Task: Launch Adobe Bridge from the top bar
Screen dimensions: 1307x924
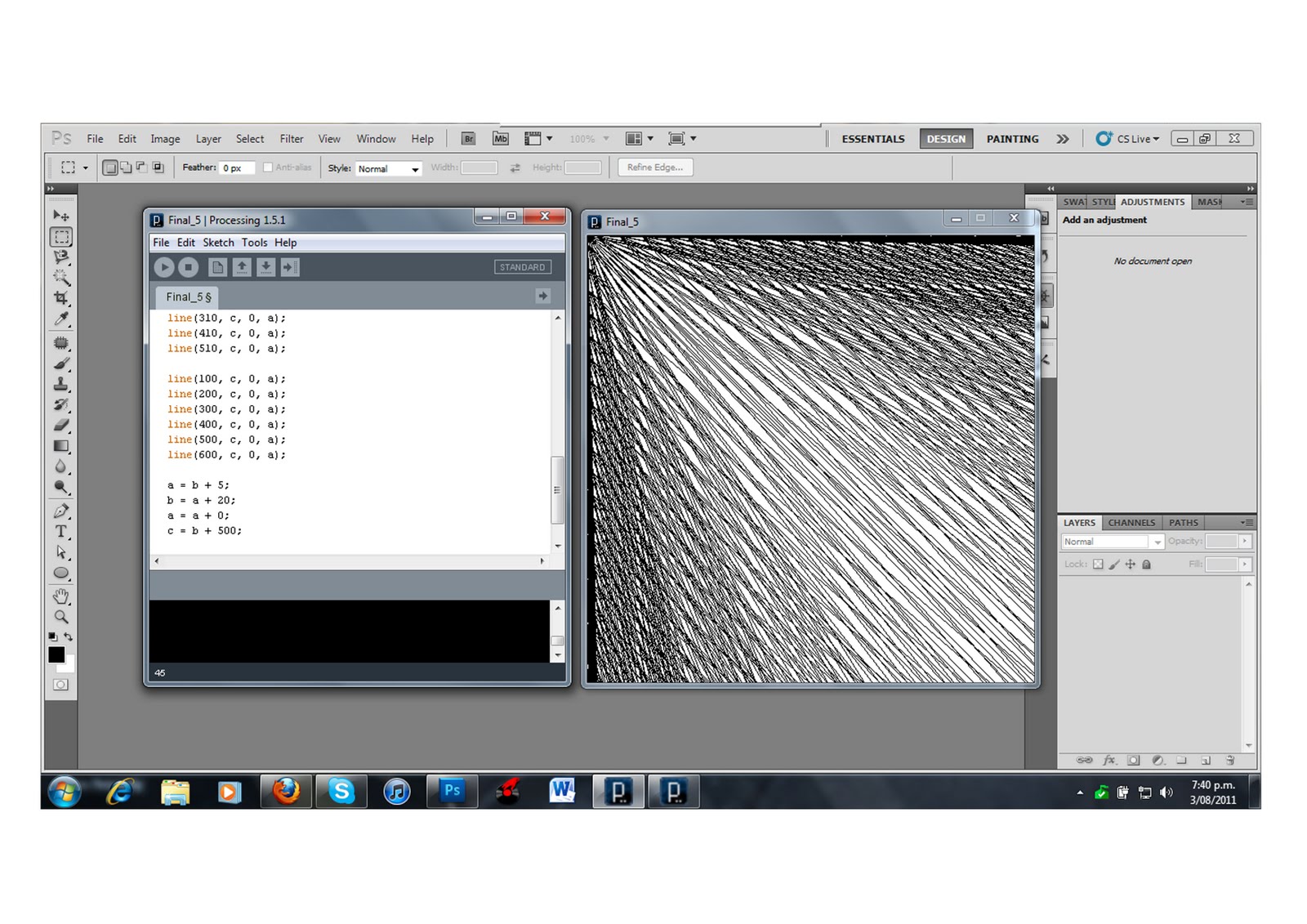Action: [x=468, y=139]
